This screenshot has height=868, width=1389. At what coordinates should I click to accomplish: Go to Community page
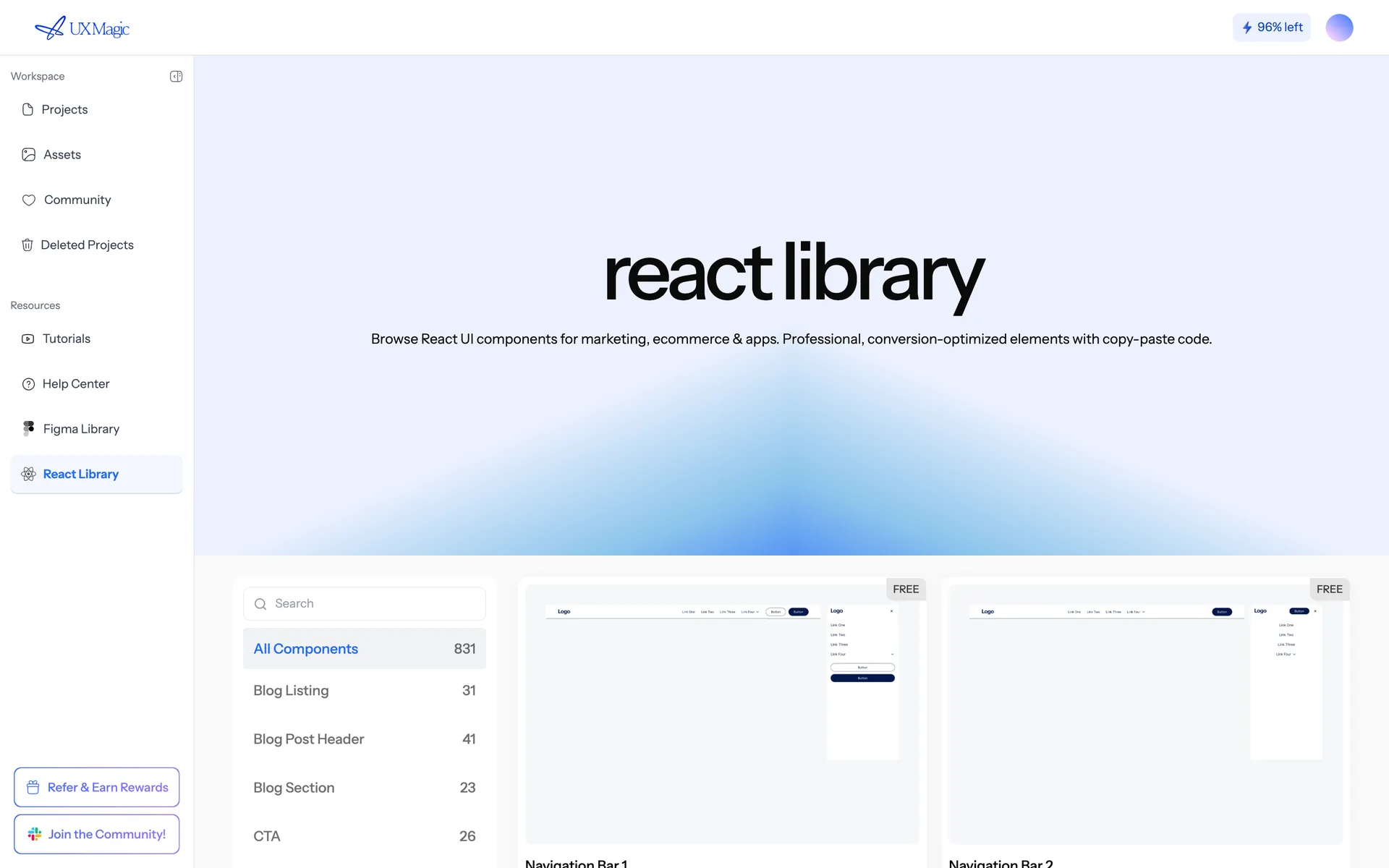97,200
